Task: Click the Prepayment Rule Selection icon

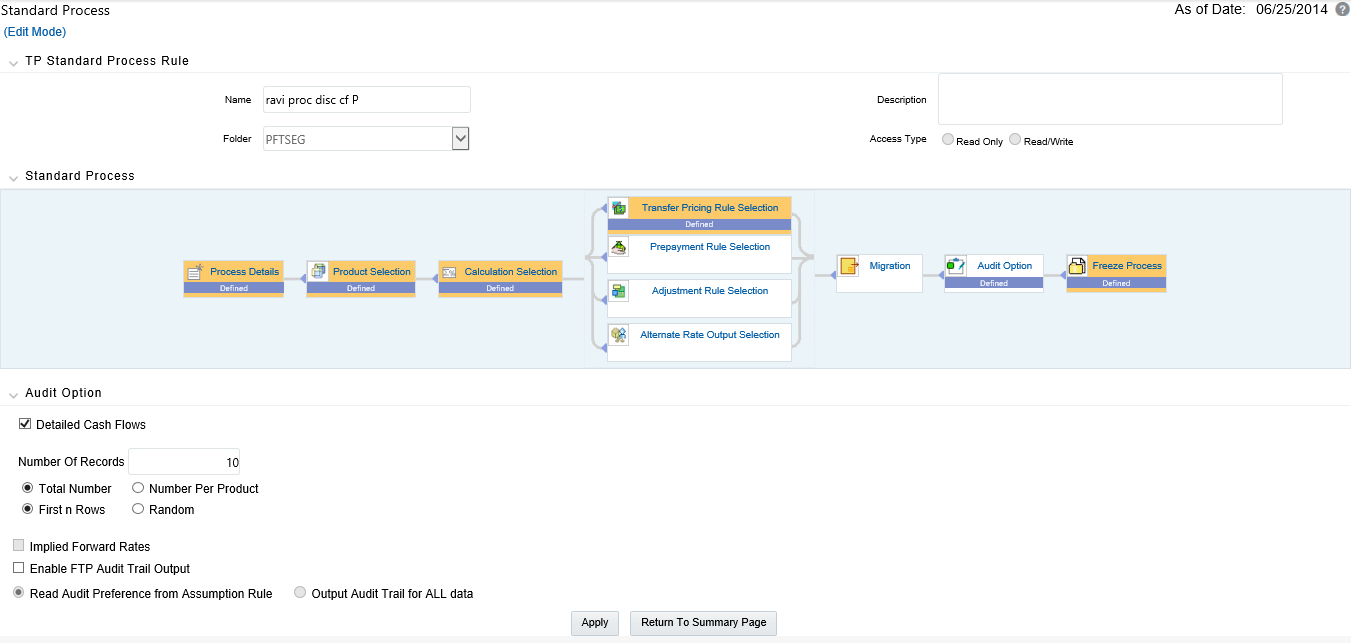Action: 619,247
